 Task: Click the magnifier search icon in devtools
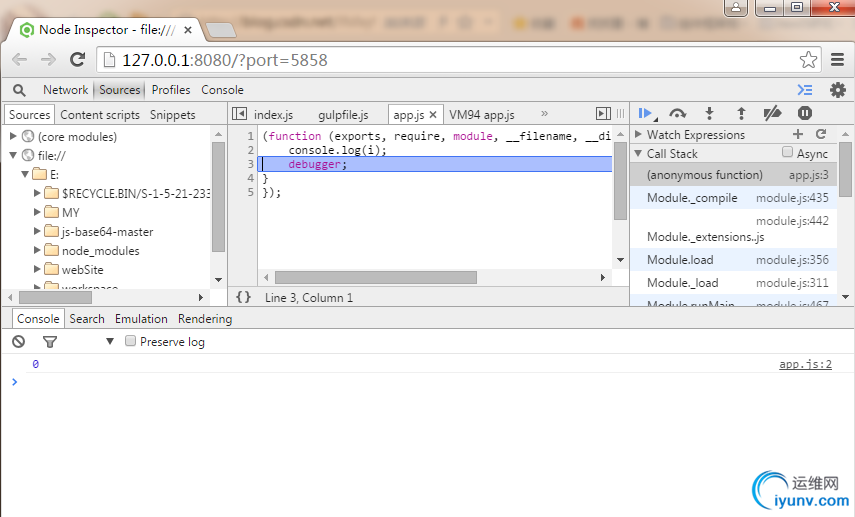[x=19, y=90]
